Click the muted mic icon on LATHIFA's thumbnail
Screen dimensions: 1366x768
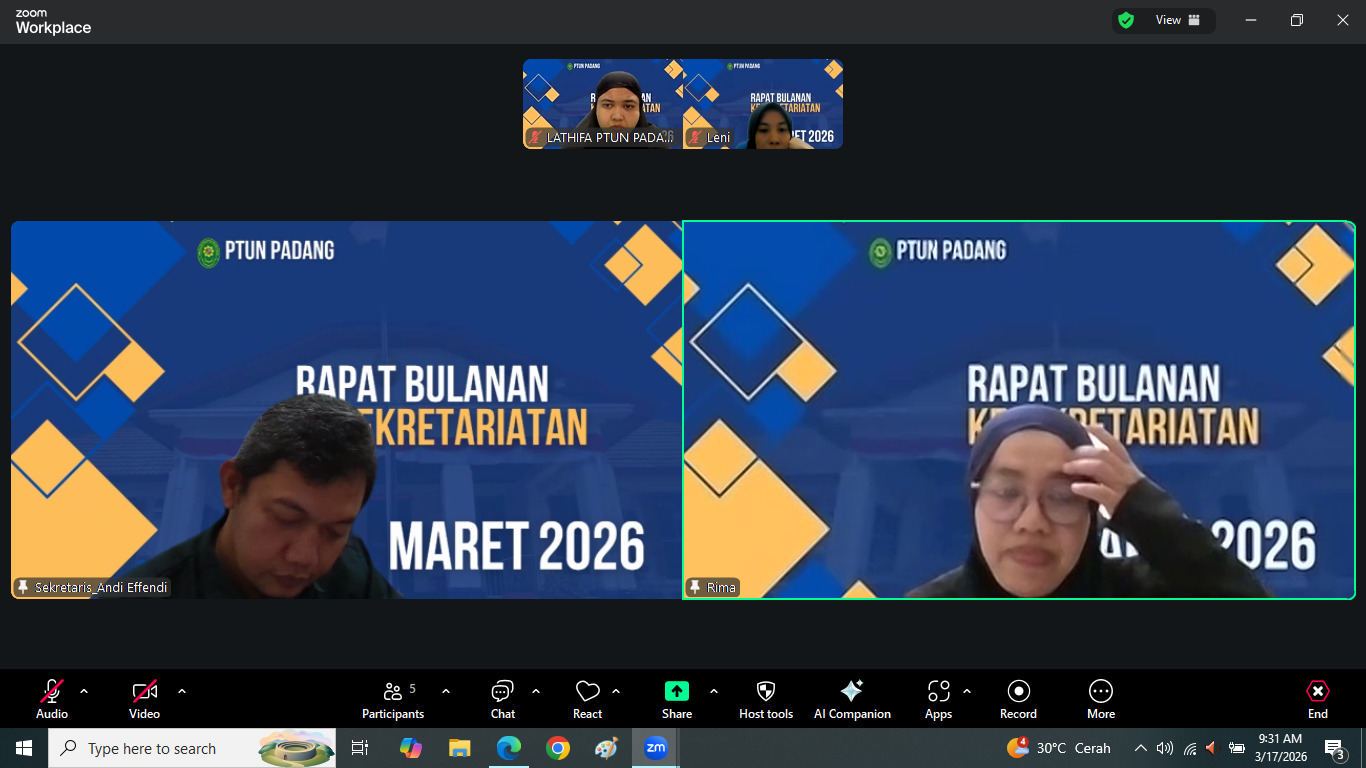click(x=535, y=138)
